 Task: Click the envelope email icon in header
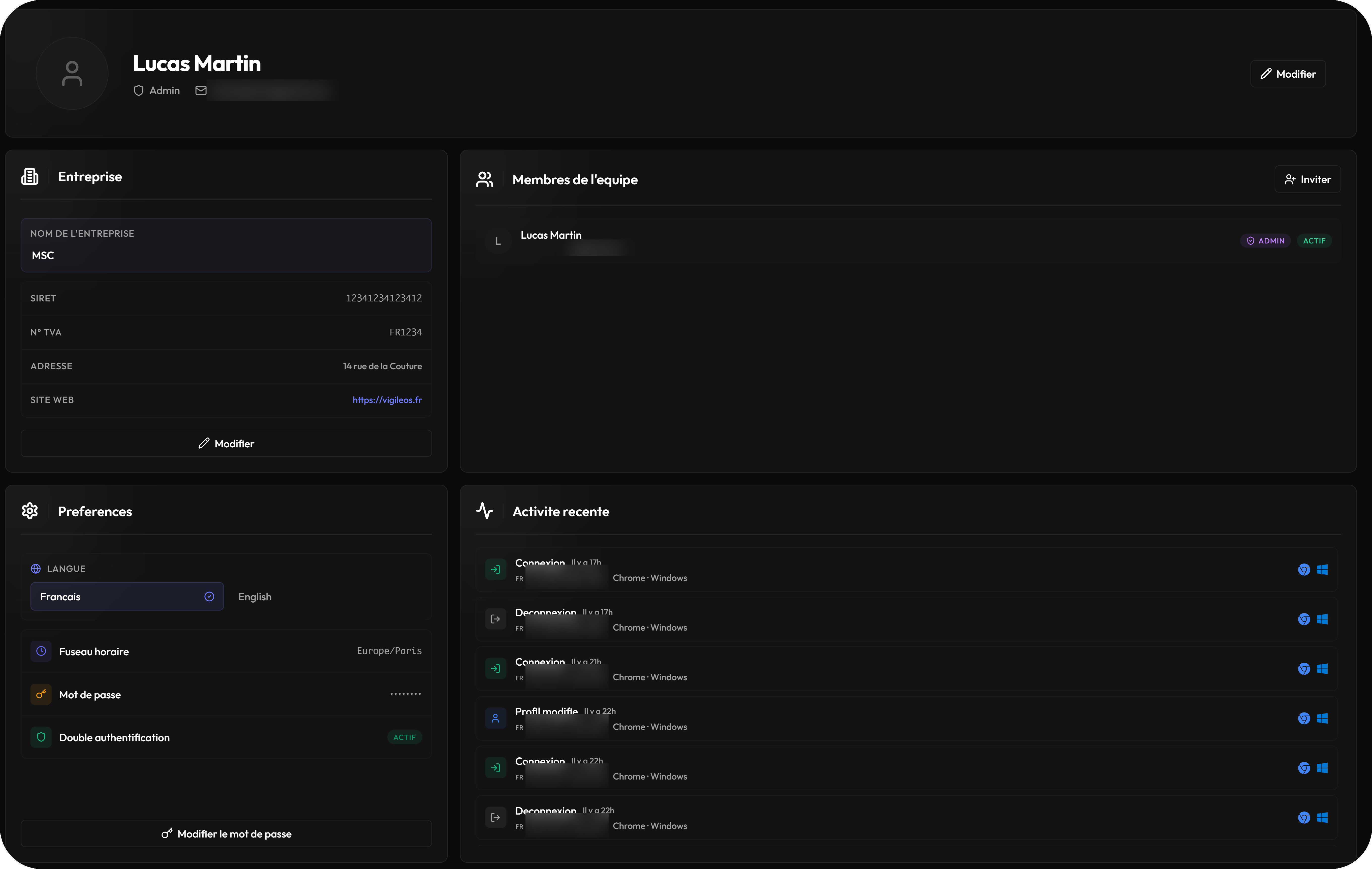click(x=201, y=90)
